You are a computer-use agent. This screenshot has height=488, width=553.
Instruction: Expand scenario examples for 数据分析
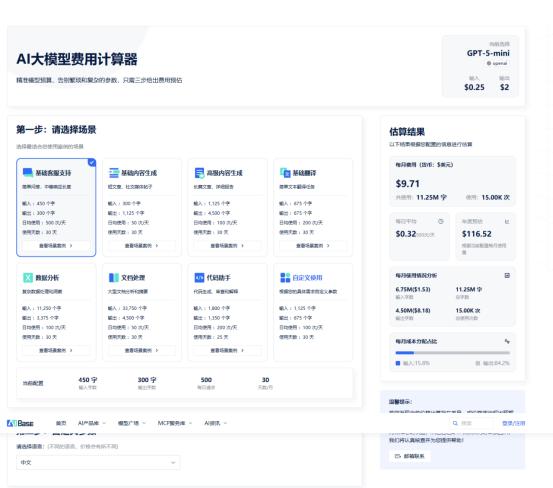pos(56,350)
